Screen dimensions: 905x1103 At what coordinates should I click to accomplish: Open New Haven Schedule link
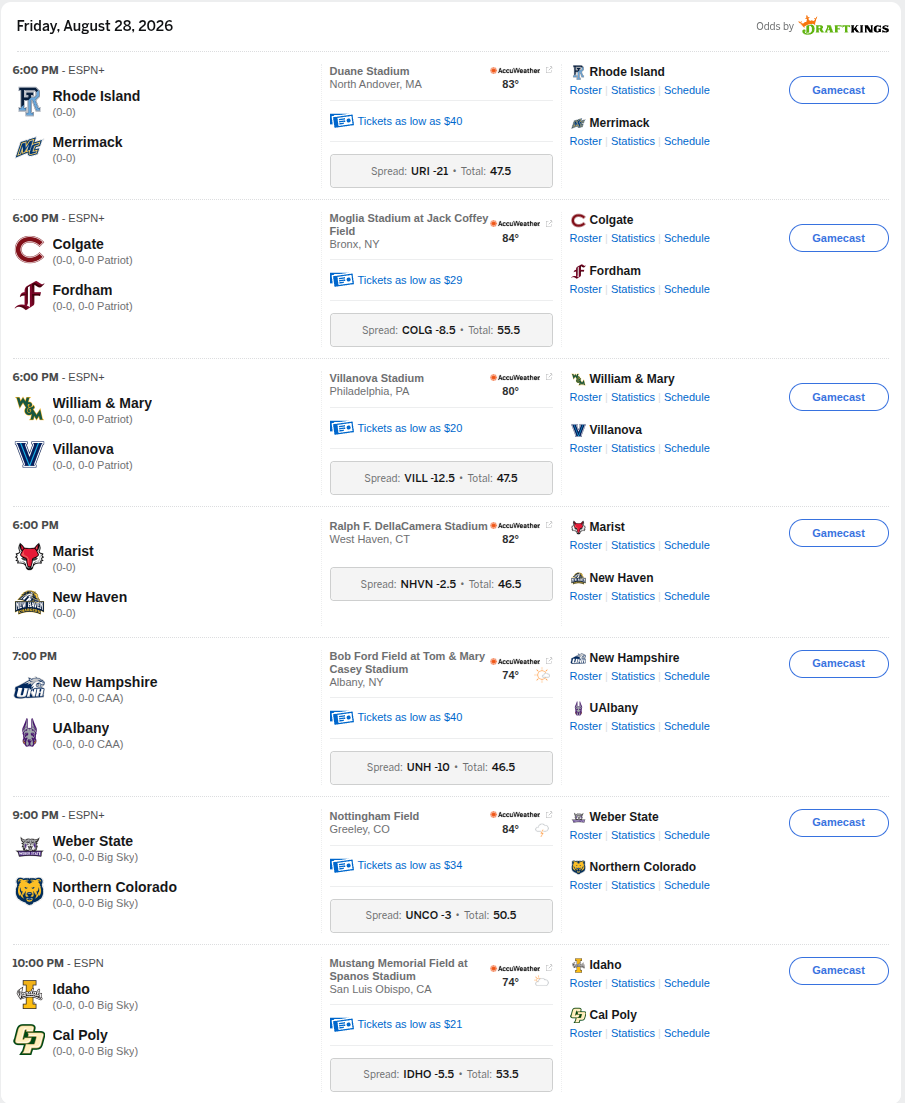pyautogui.click(x=686, y=596)
